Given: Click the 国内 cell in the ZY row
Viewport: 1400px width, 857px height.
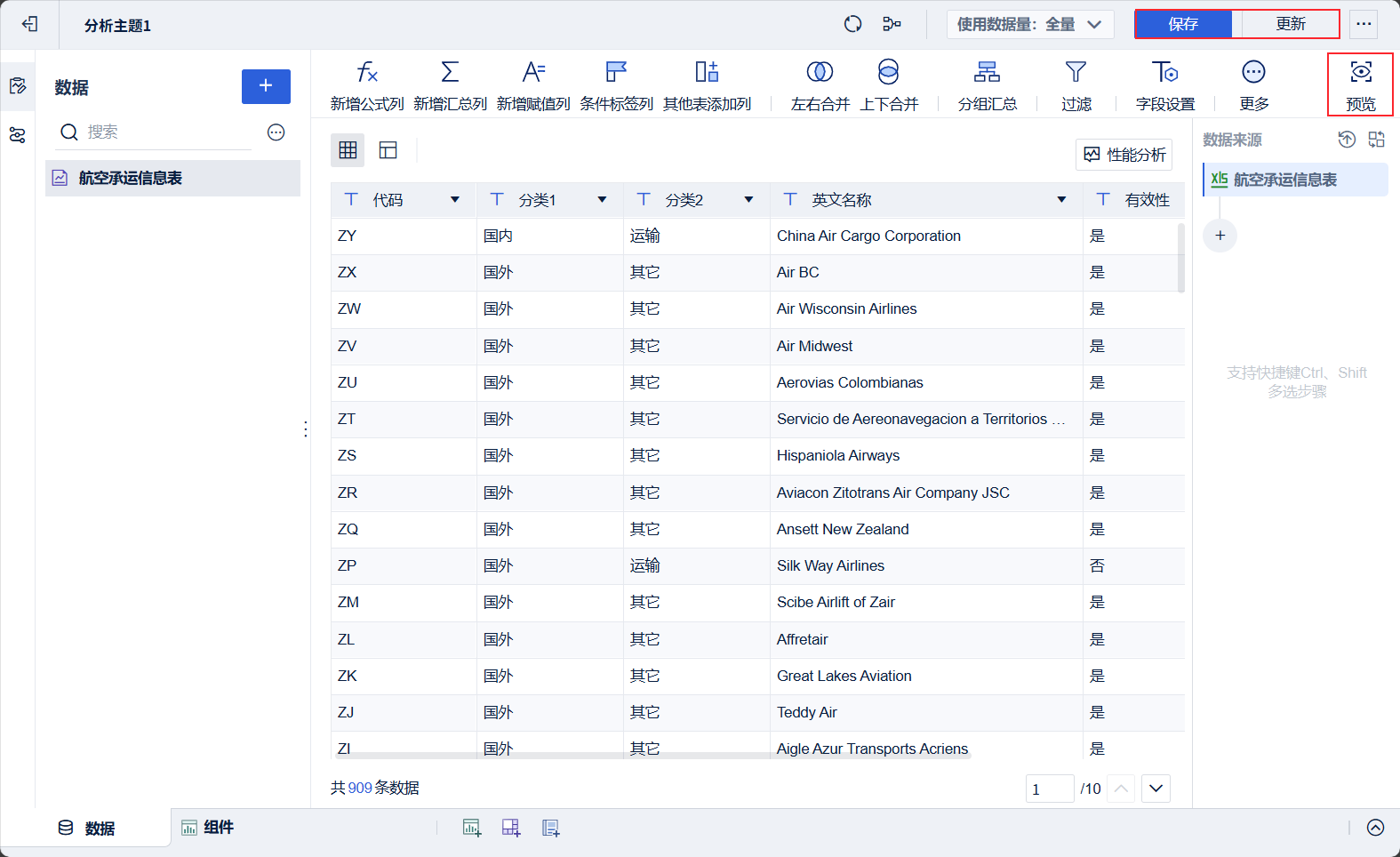Looking at the screenshot, I should 550,236.
